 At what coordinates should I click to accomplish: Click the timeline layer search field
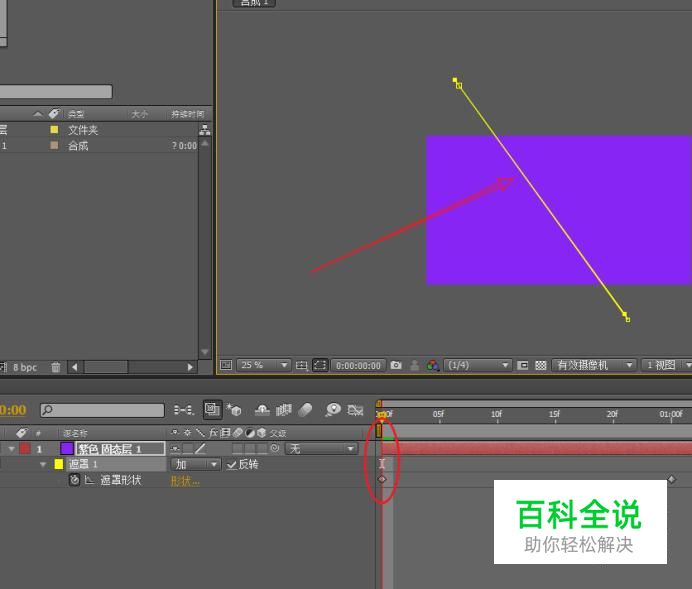[x=102, y=410]
